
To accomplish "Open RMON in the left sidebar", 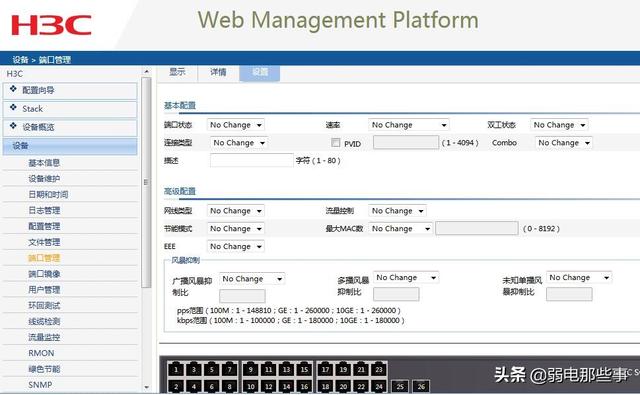I will coord(41,353).
